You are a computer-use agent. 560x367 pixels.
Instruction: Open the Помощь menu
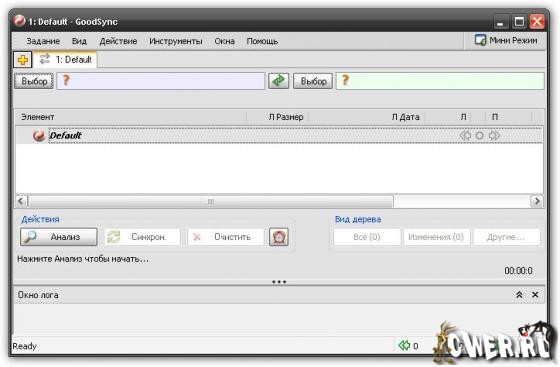pyautogui.click(x=262, y=41)
